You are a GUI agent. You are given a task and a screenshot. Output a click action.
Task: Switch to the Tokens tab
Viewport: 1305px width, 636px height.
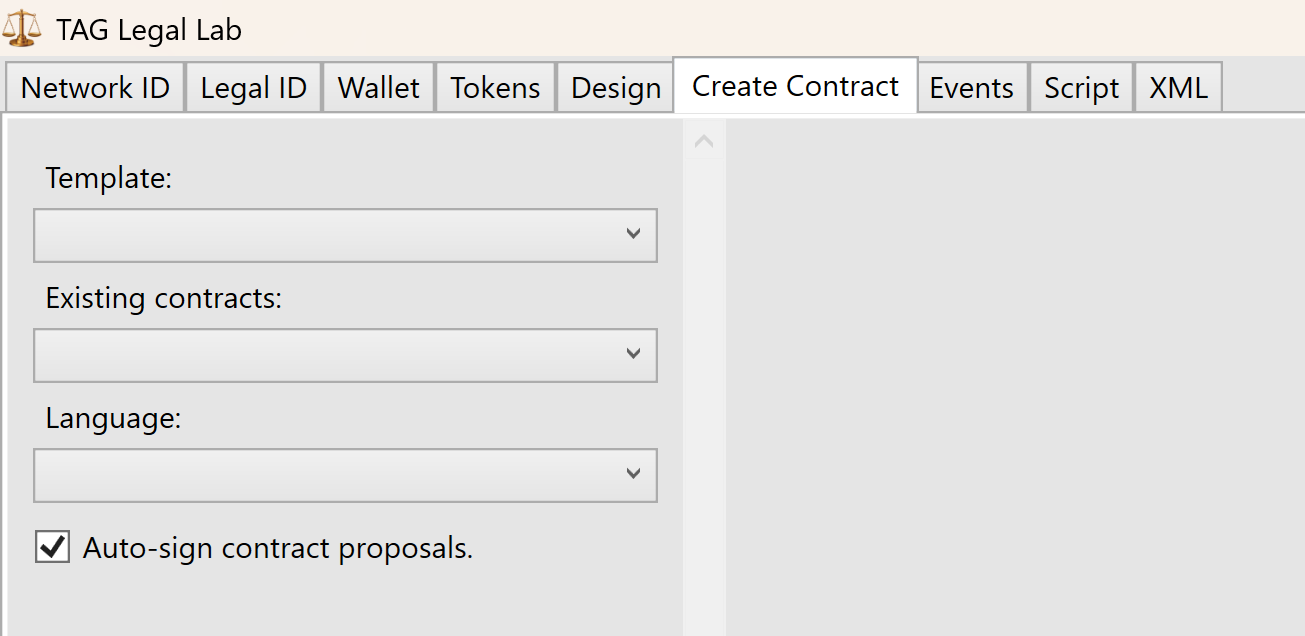495,87
